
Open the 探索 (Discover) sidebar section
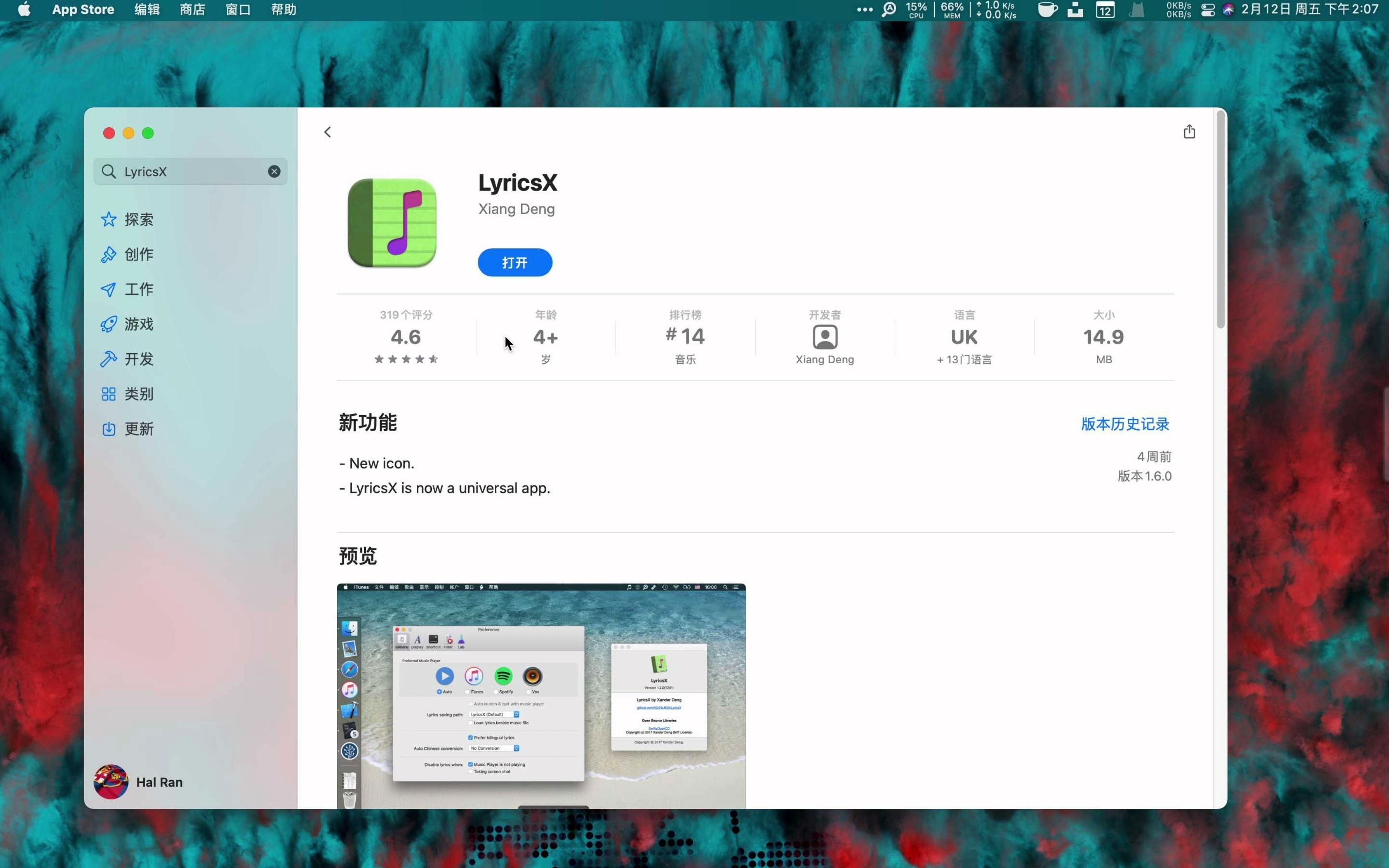(x=127, y=219)
